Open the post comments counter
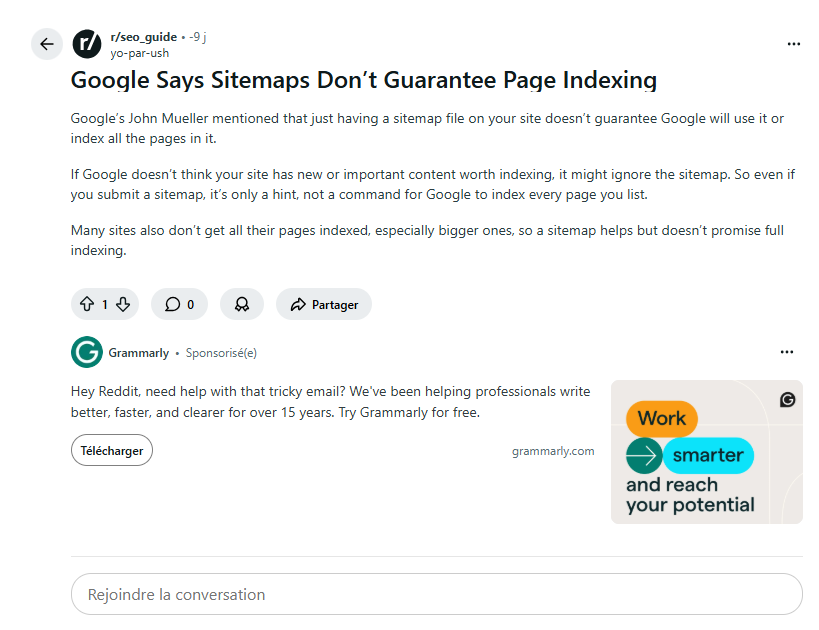 tap(179, 304)
